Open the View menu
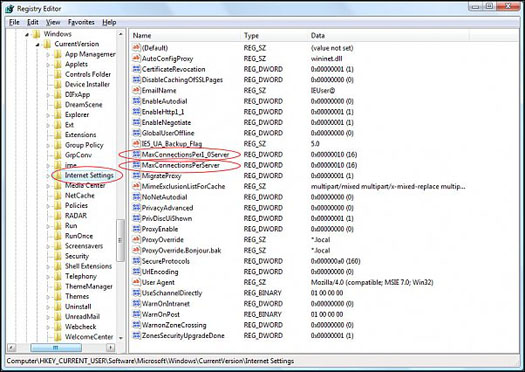 point(53,22)
